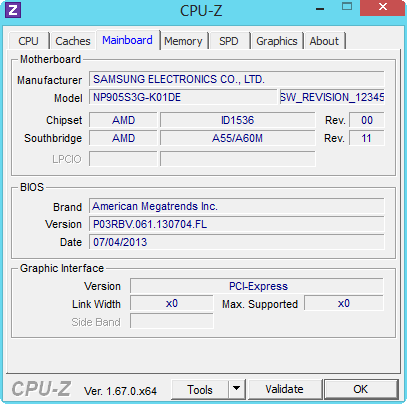
Task: Open the About tab
Action: point(324,41)
